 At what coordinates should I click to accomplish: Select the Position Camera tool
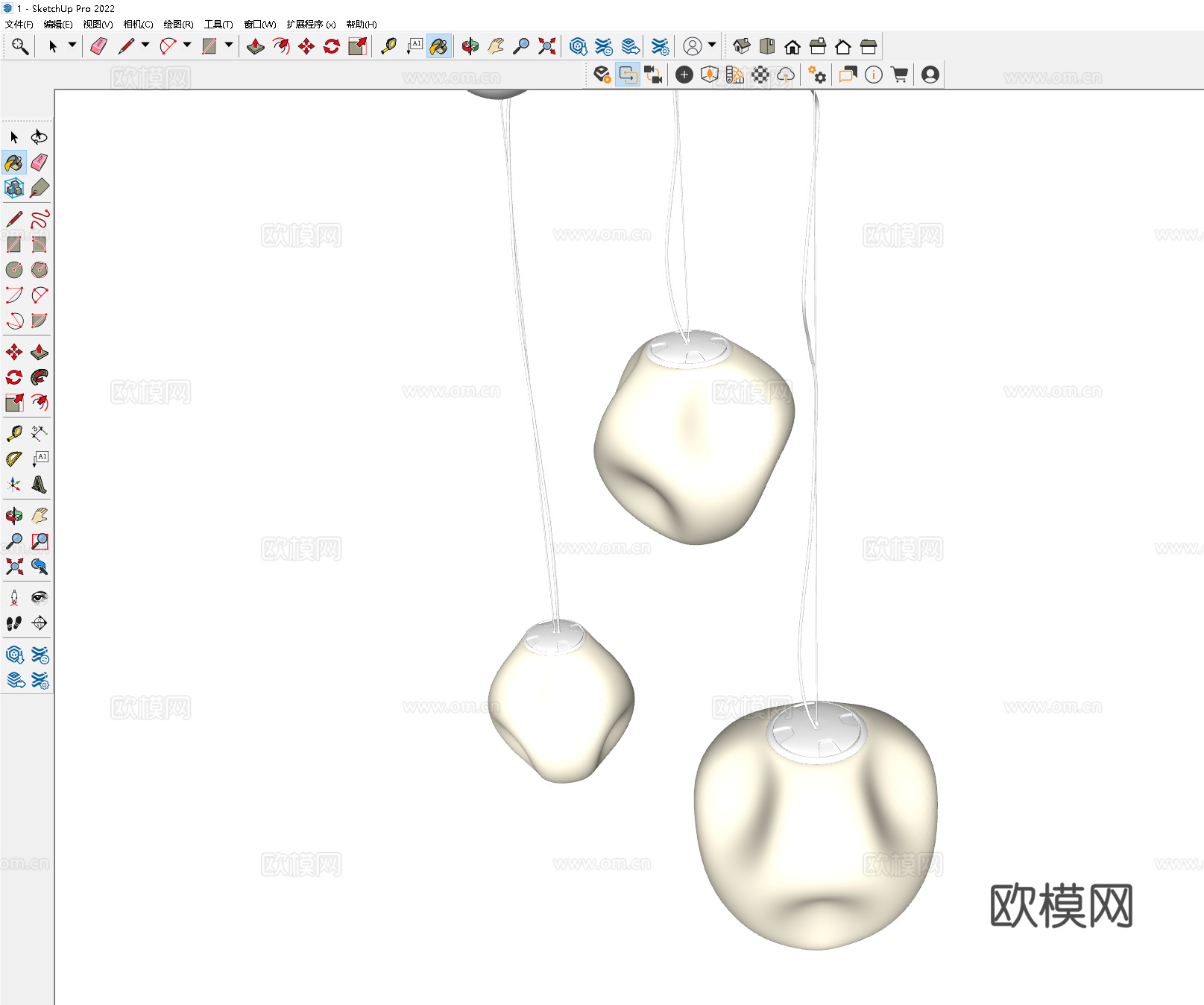[x=14, y=598]
